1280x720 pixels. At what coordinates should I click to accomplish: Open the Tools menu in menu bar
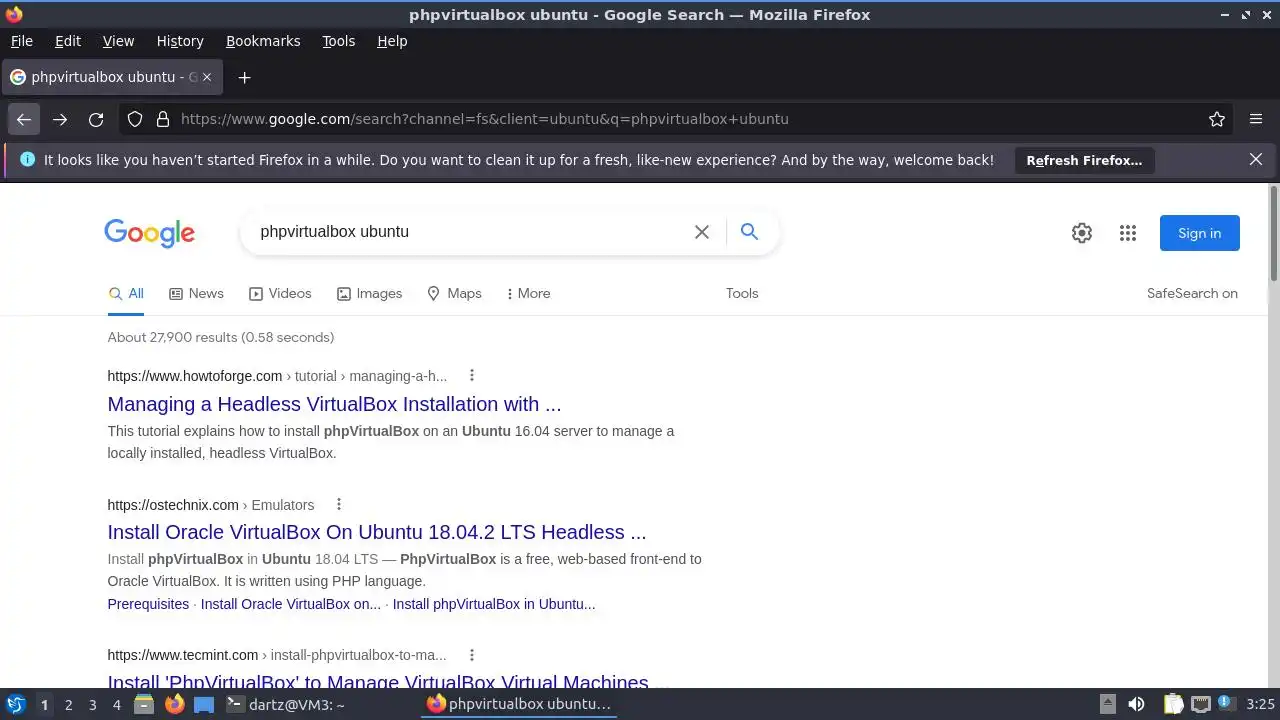339,41
